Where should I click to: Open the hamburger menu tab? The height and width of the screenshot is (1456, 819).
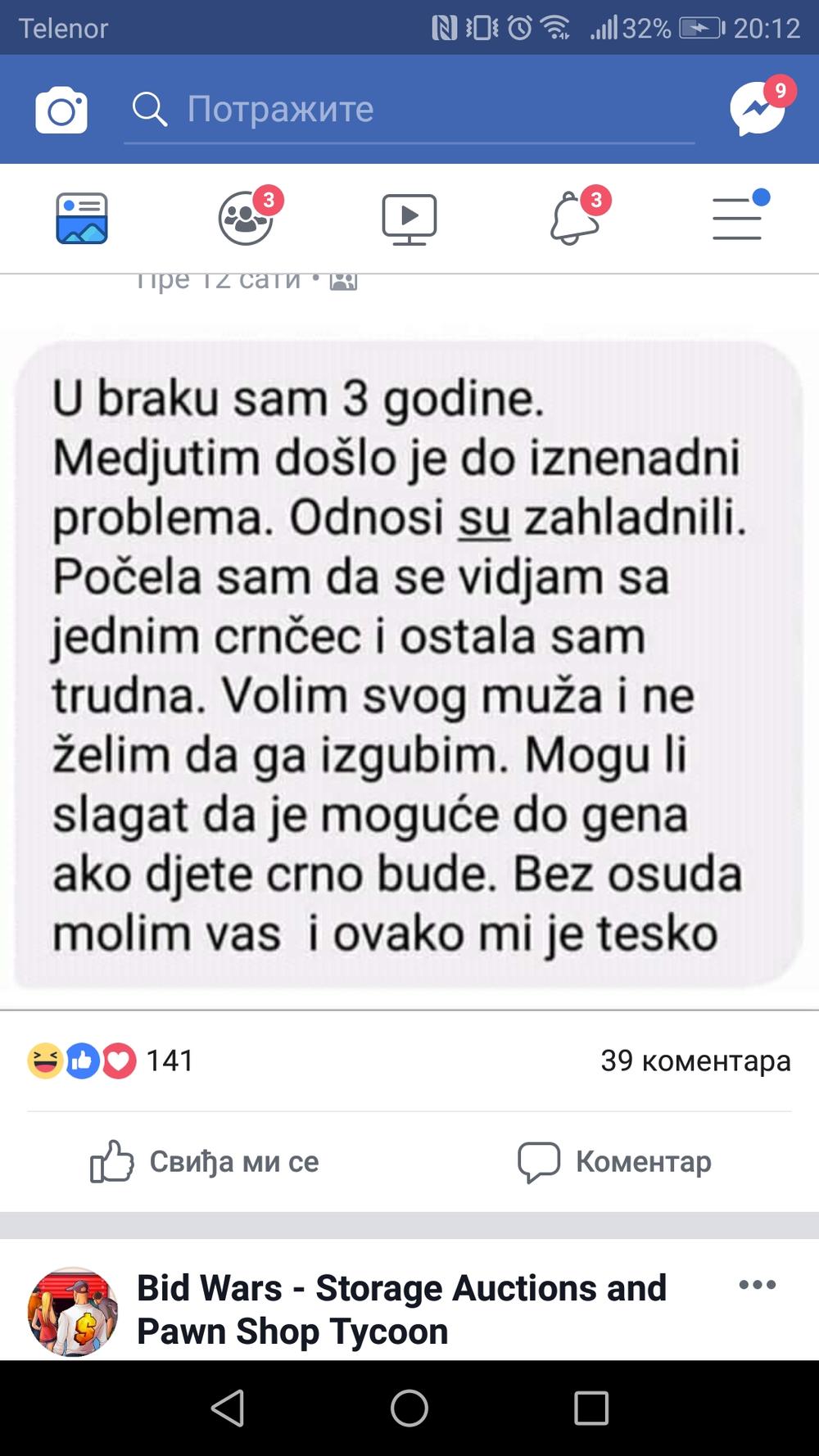click(x=740, y=216)
